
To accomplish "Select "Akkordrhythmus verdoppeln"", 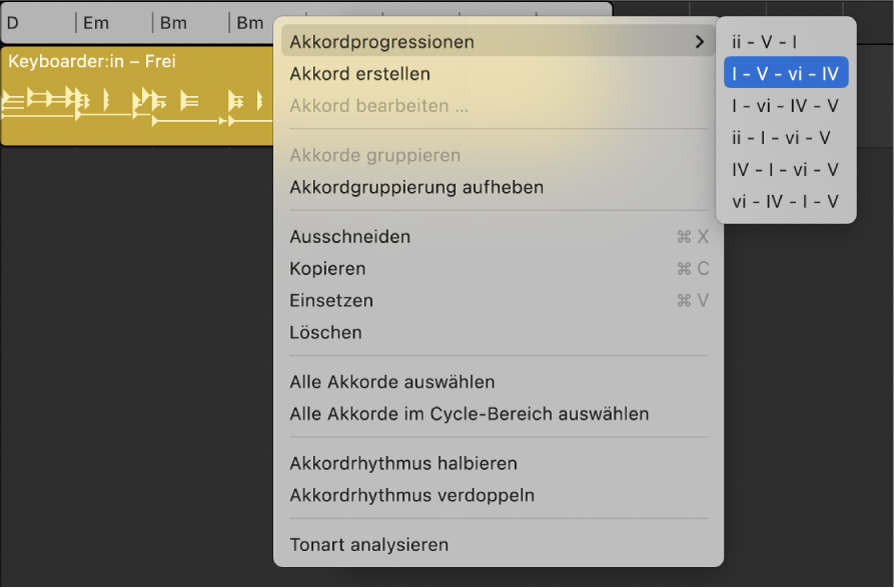I will pyautogui.click(x=405, y=495).
